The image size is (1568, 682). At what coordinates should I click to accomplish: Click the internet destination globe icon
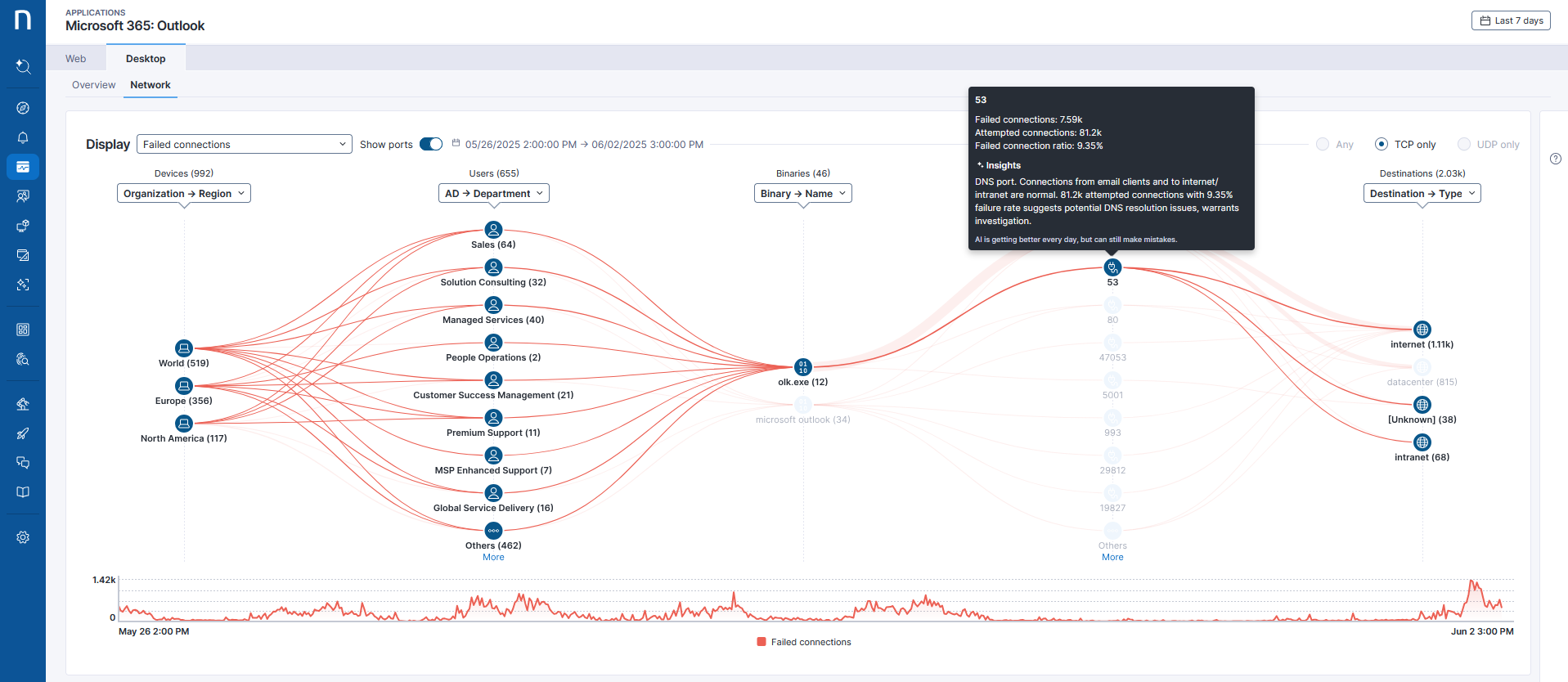click(x=1422, y=330)
